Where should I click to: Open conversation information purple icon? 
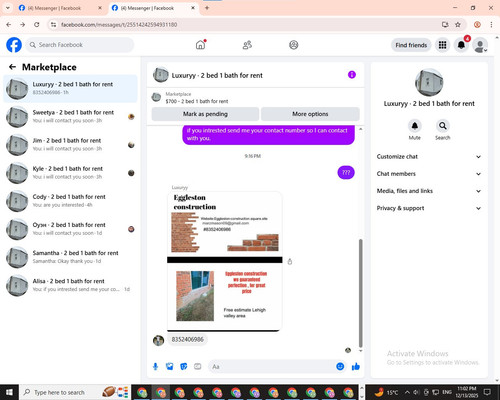coord(352,75)
